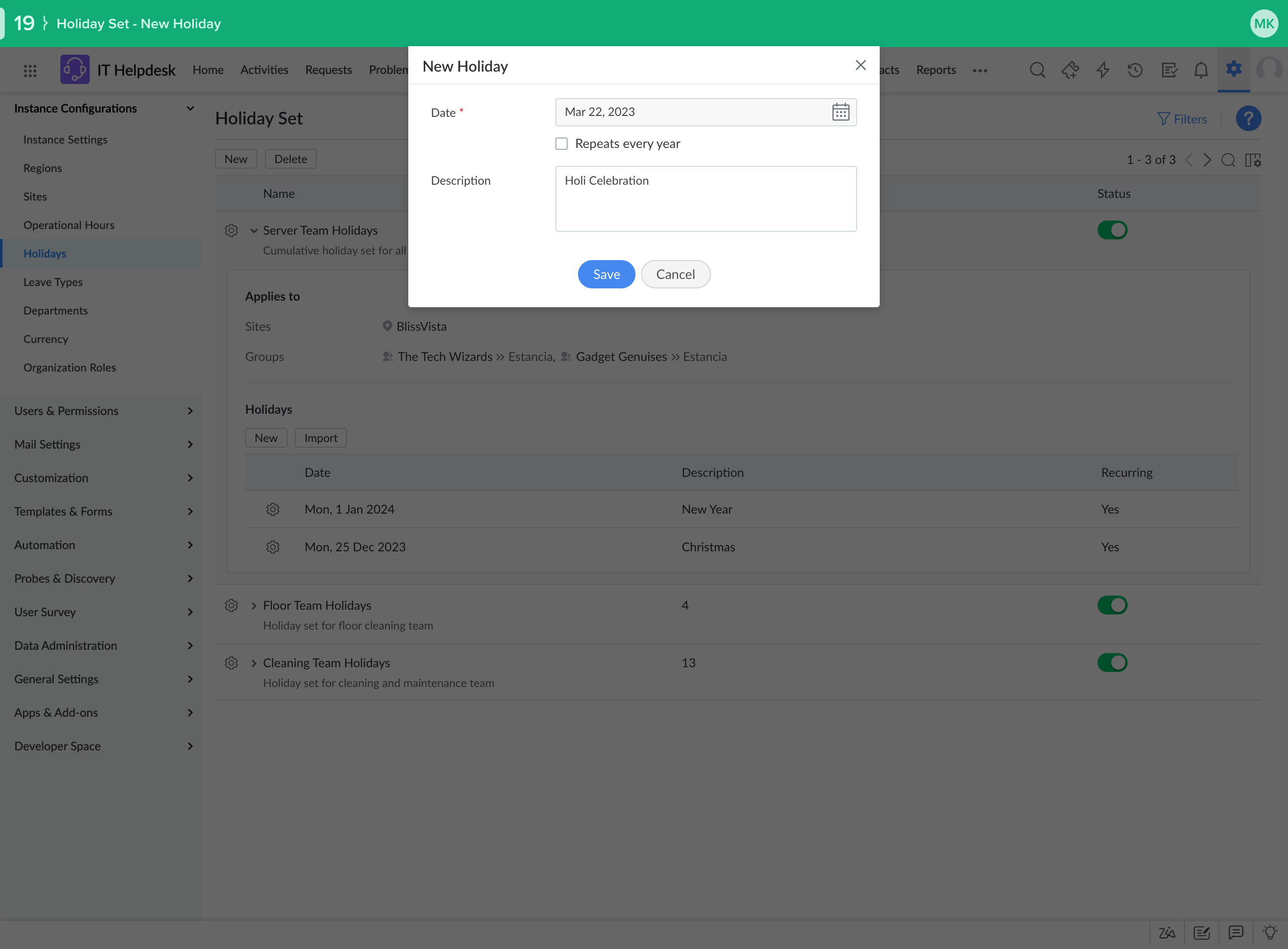Open the Home tab
Viewport: 1288px width, 949px height.
pos(208,70)
